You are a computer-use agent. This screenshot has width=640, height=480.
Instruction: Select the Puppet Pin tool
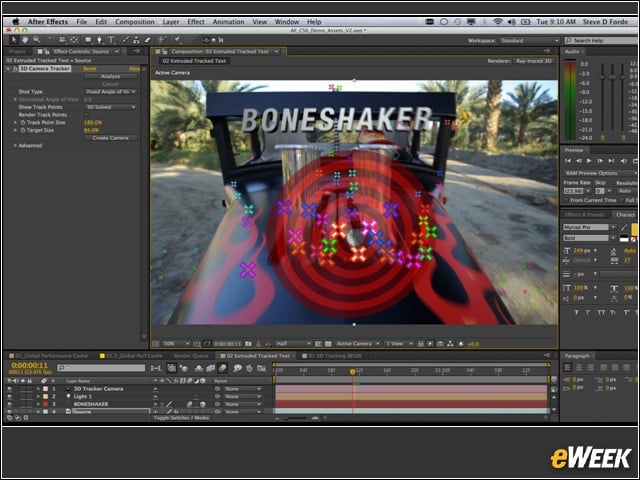[x=178, y=40]
